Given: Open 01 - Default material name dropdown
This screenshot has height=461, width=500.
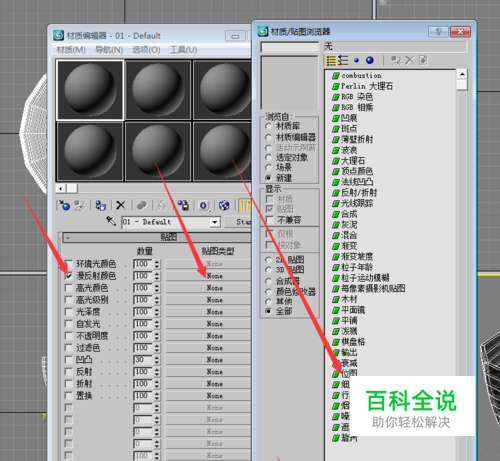Looking at the screenshot, I should (215, 222).
